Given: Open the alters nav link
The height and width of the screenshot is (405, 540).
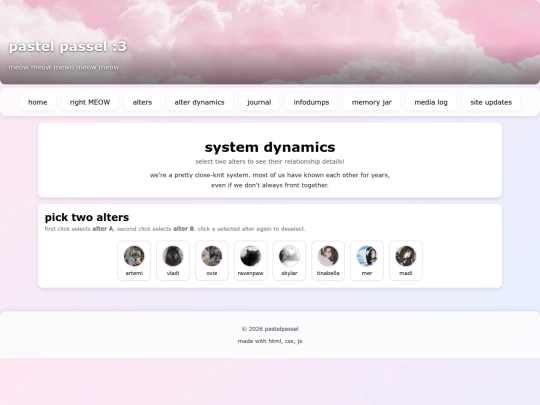Looking at the screenshot, I should (142, 102).
